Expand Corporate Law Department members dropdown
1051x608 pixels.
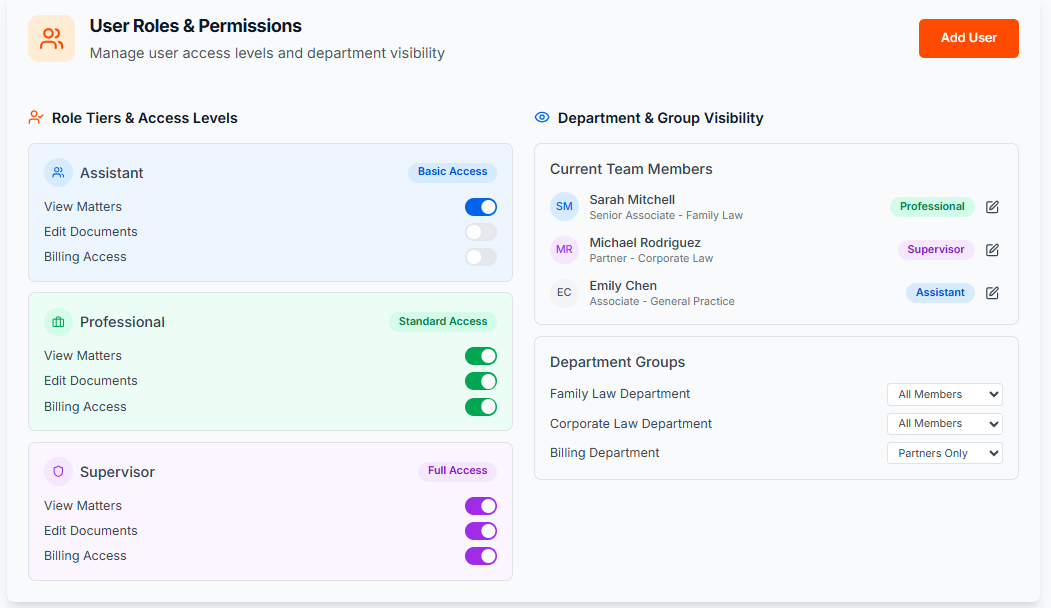tap(944, 424)
